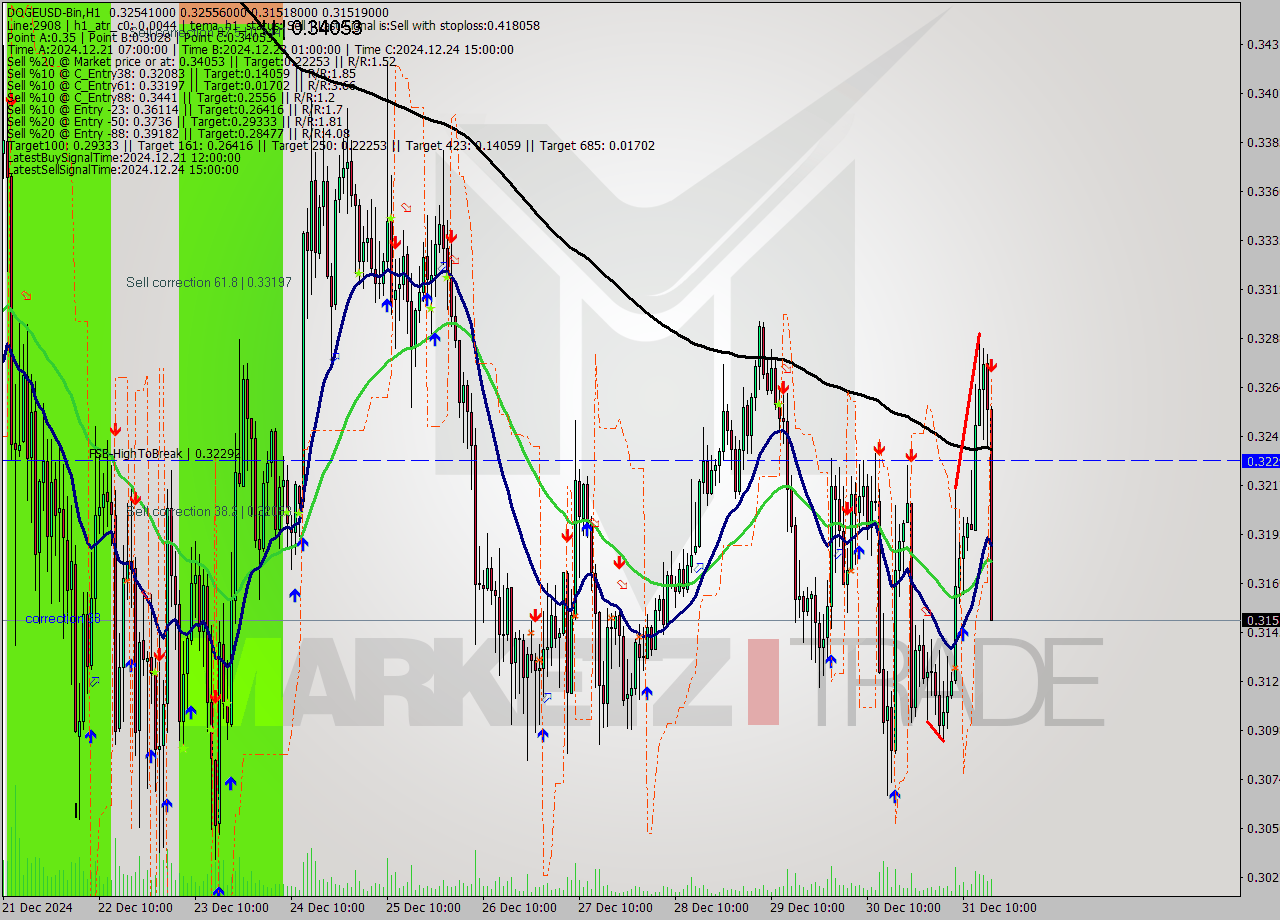Viewport: 1280px width, 920px height.
Task: Click the blue 0.322 price tag on axis
Action: (x=1260, y=461)
